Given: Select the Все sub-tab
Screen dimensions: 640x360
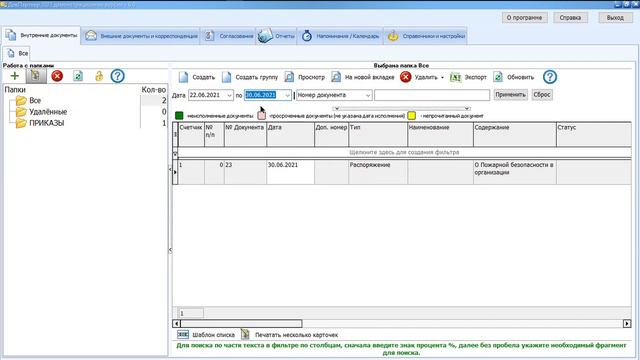Looking at the screenshot, I should tap(17, 53).
